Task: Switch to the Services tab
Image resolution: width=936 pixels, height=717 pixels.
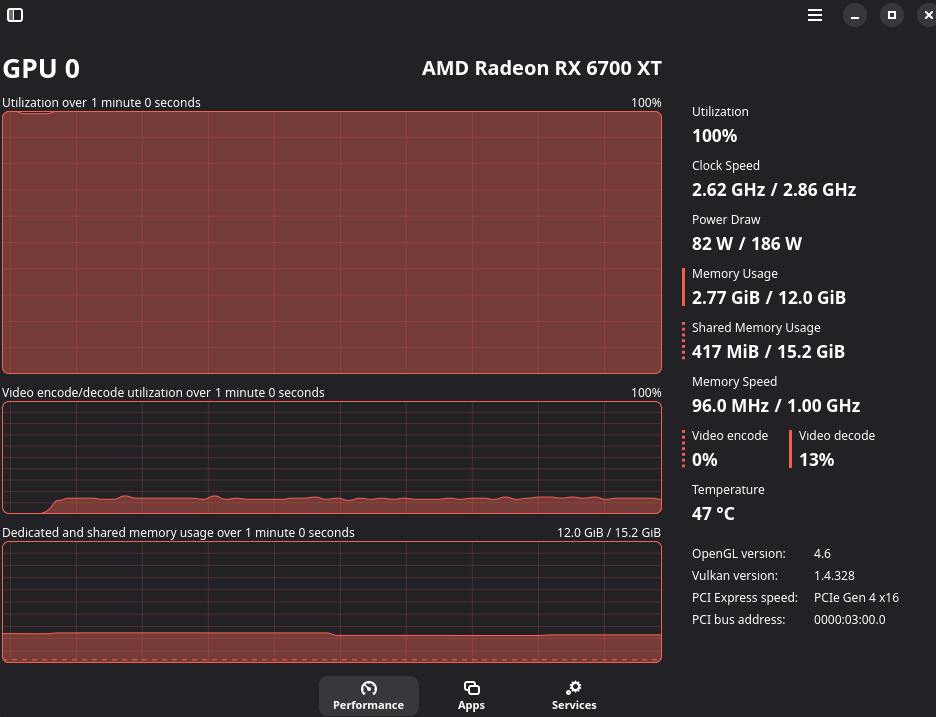Action: pos(573,694)
